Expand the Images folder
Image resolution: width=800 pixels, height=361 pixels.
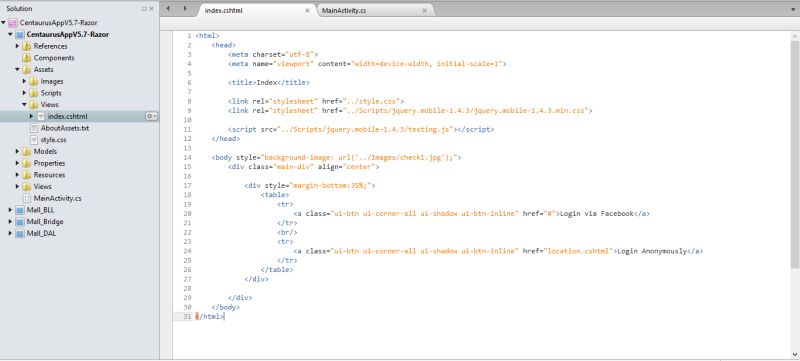coord(24,82)
